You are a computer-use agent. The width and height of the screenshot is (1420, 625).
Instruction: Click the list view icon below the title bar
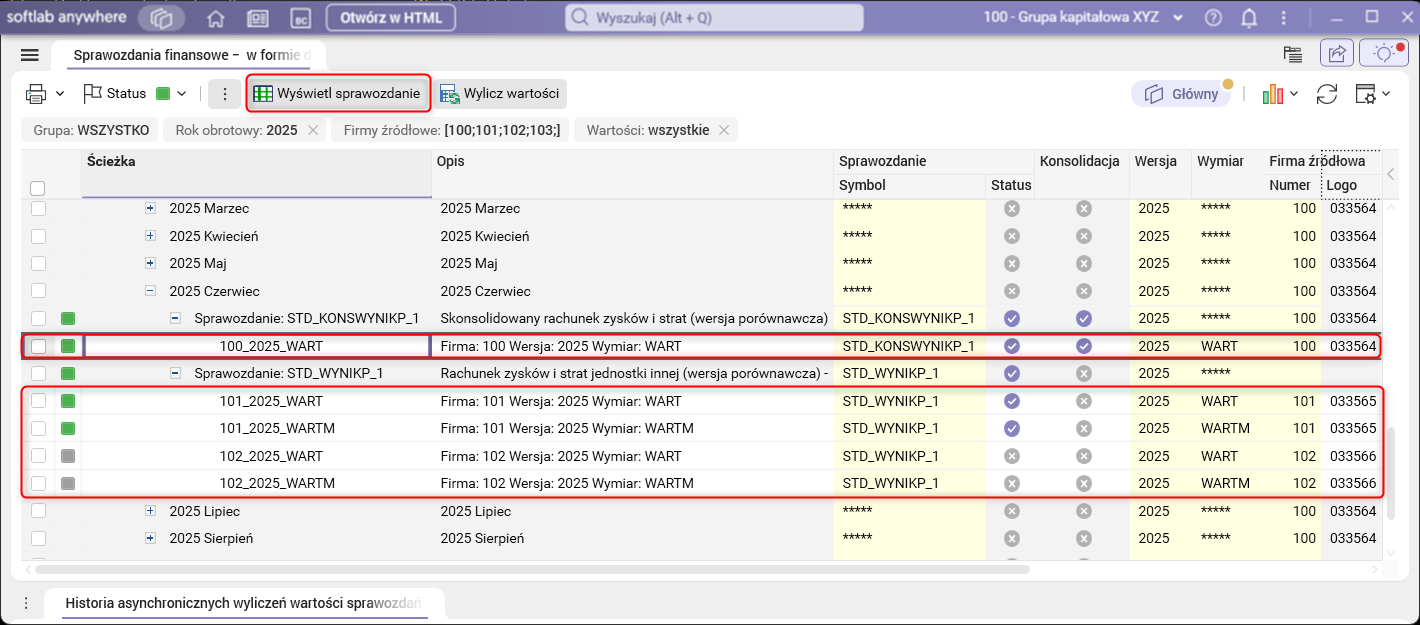click(x=1293, y=54)
